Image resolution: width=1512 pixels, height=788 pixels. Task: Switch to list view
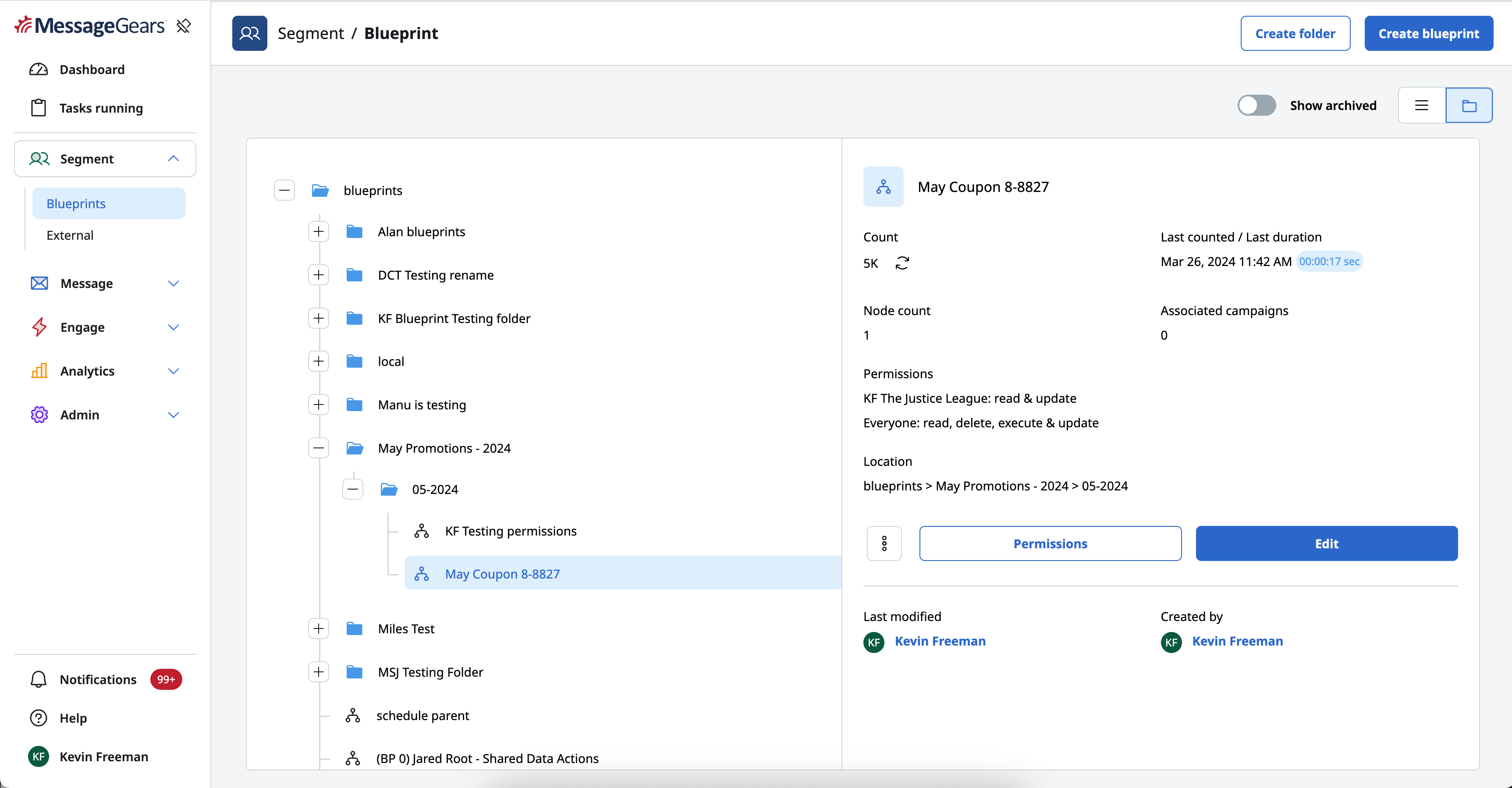click(x=1422, y=105)
